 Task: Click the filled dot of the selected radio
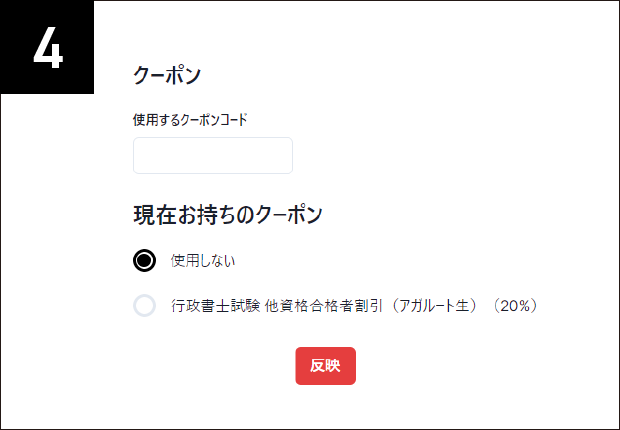pos(145,261)
